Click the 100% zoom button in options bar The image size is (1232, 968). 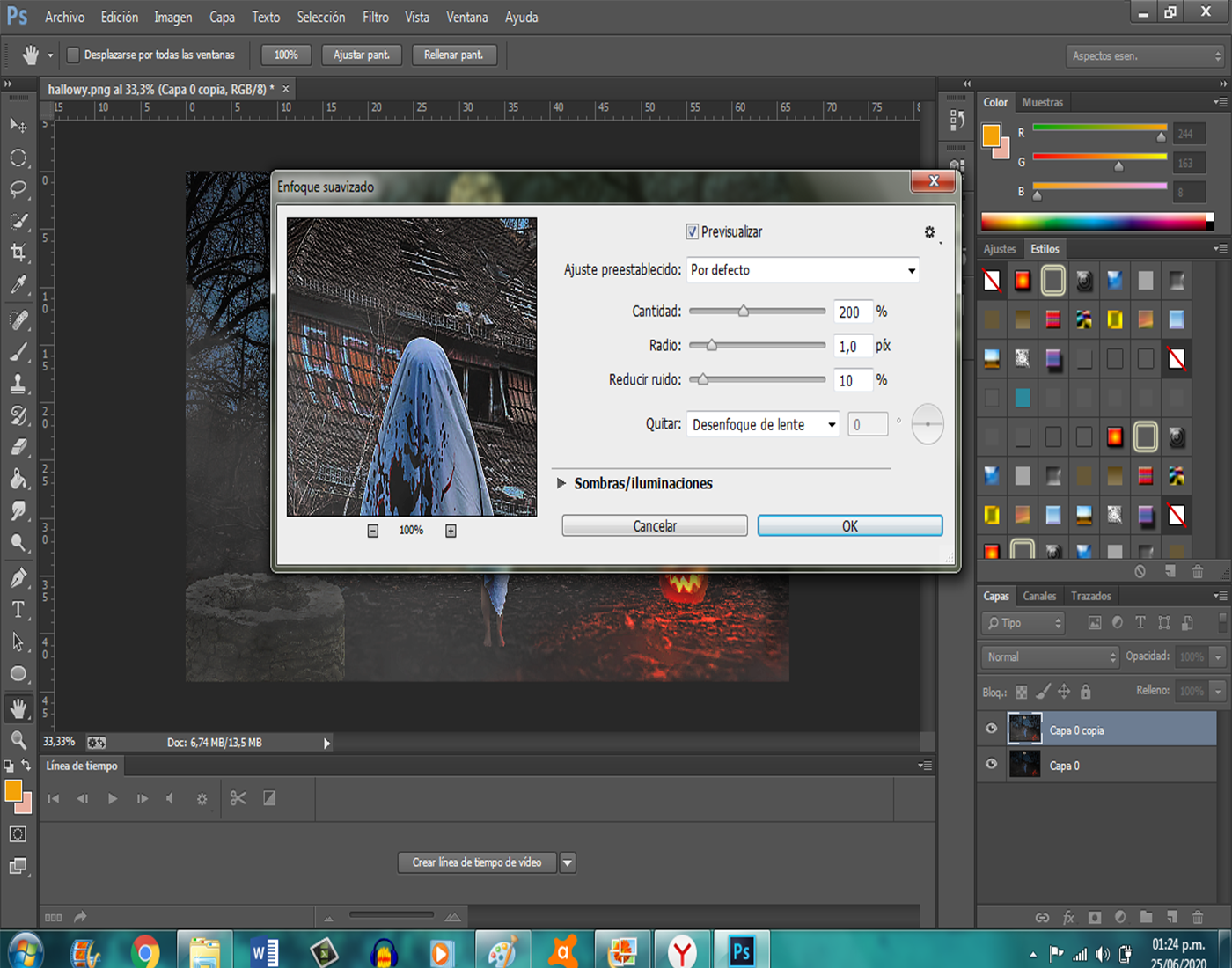point(286,55)
